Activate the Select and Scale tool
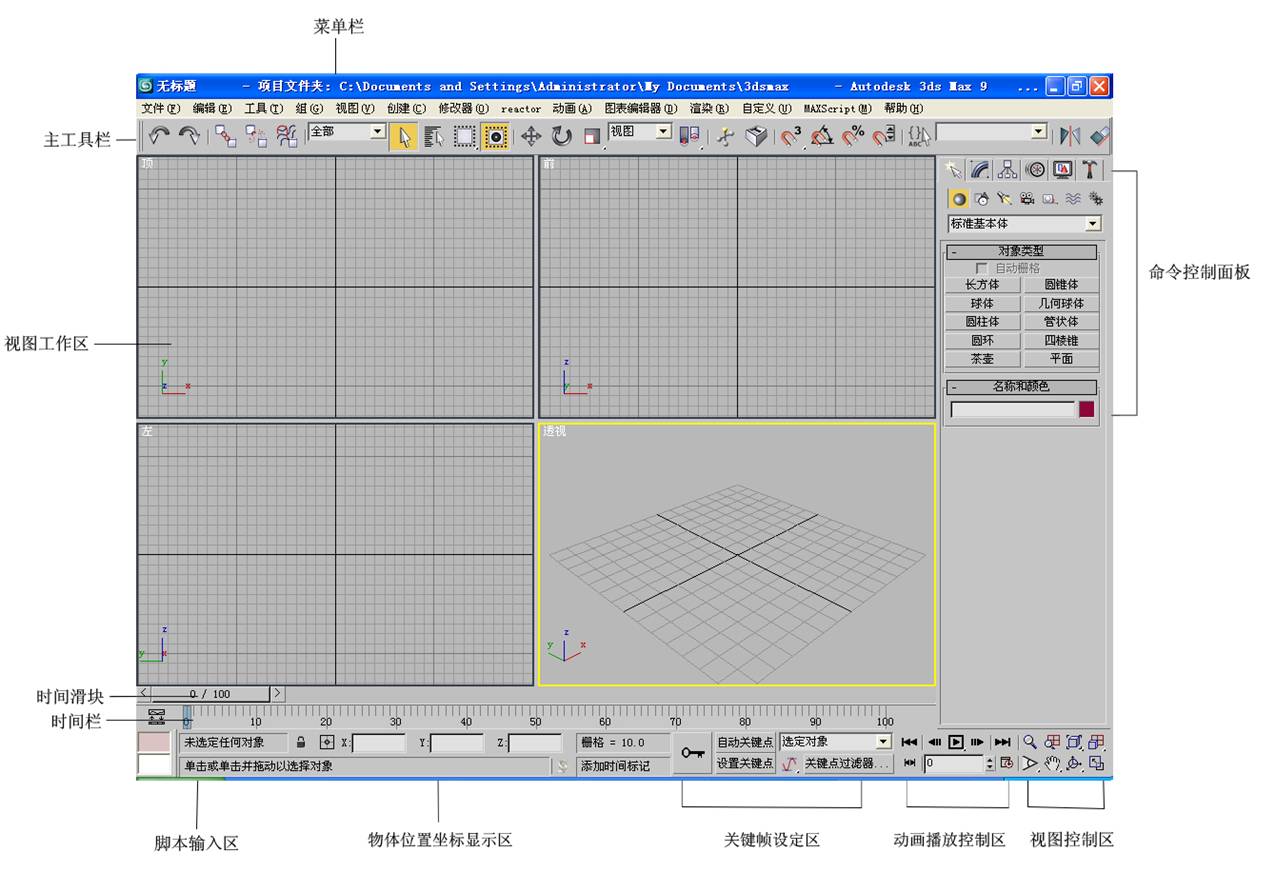The image size is (1276, 873). pyautogui.click(x=592, y=137)
